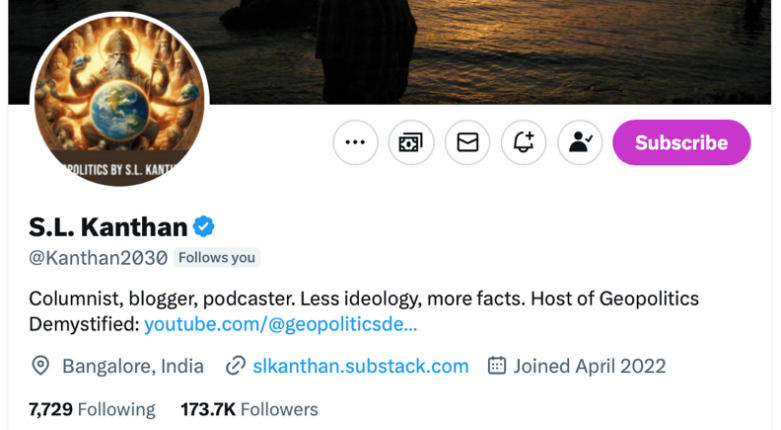Toggle the following person-check button
Screen dimensions: 781x430
[x=579, y=142]
